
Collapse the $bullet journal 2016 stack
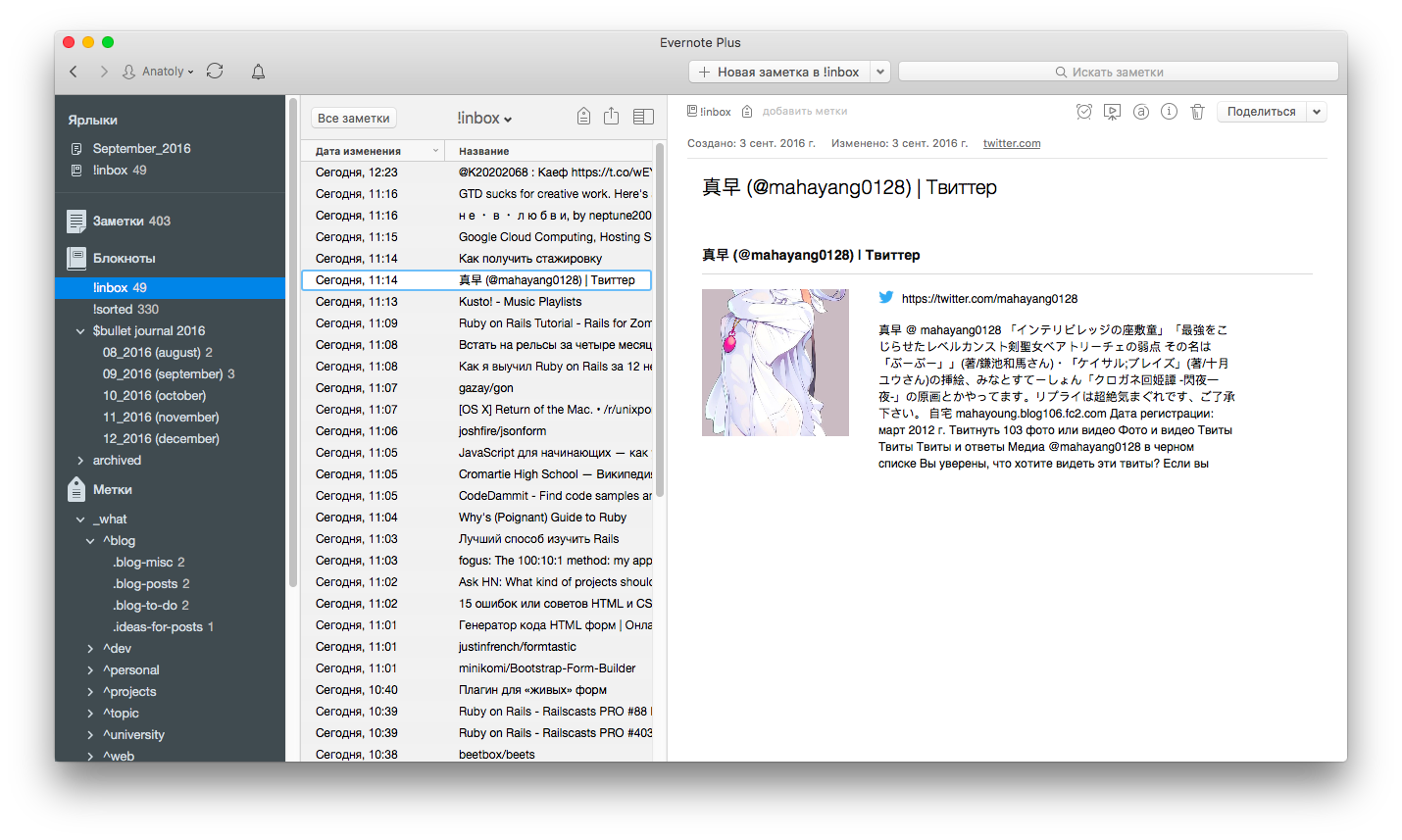[x=80, y=331]
